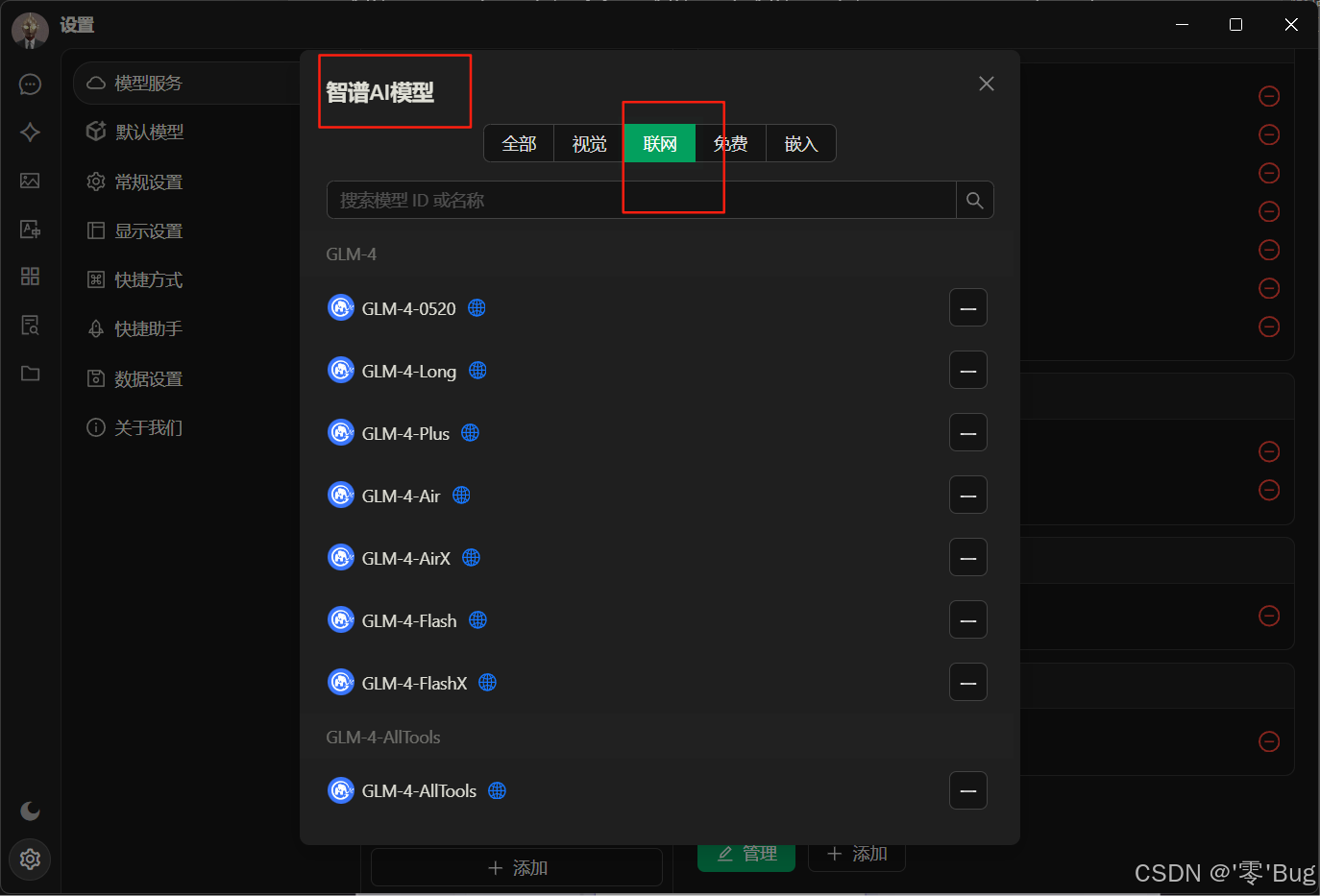Close the 智谱AI模型 dialog
Image resolution: width=1320 pixels, height=896 pixels.
pyautogui.click(x=987, y=84)
